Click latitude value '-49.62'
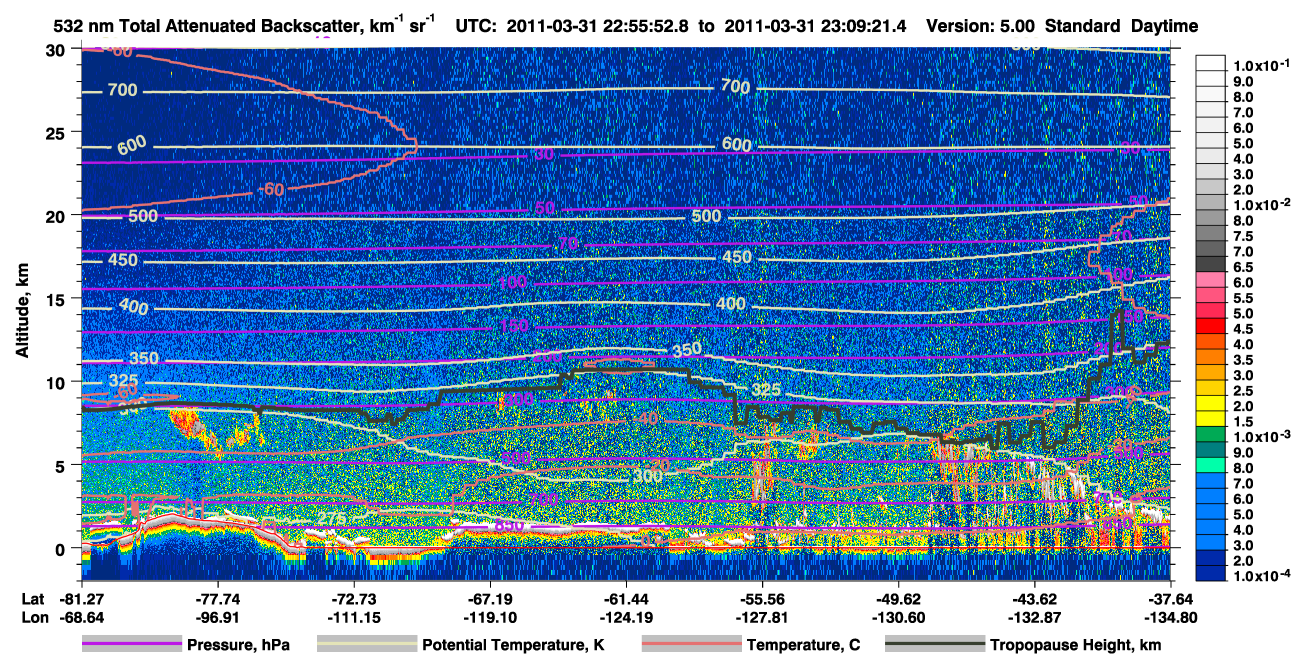Image resolution: width=1300 pixels, height=667 pixels. (898, 598)
